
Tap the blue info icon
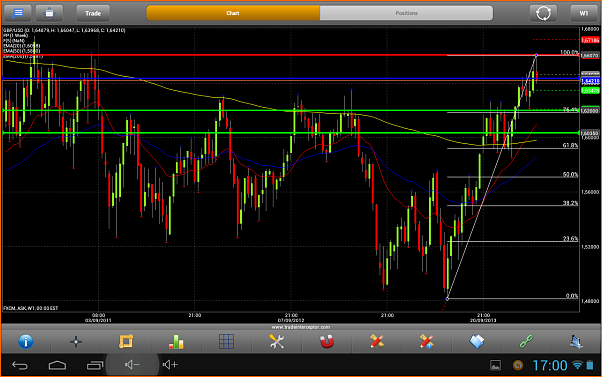click(26, 341)
